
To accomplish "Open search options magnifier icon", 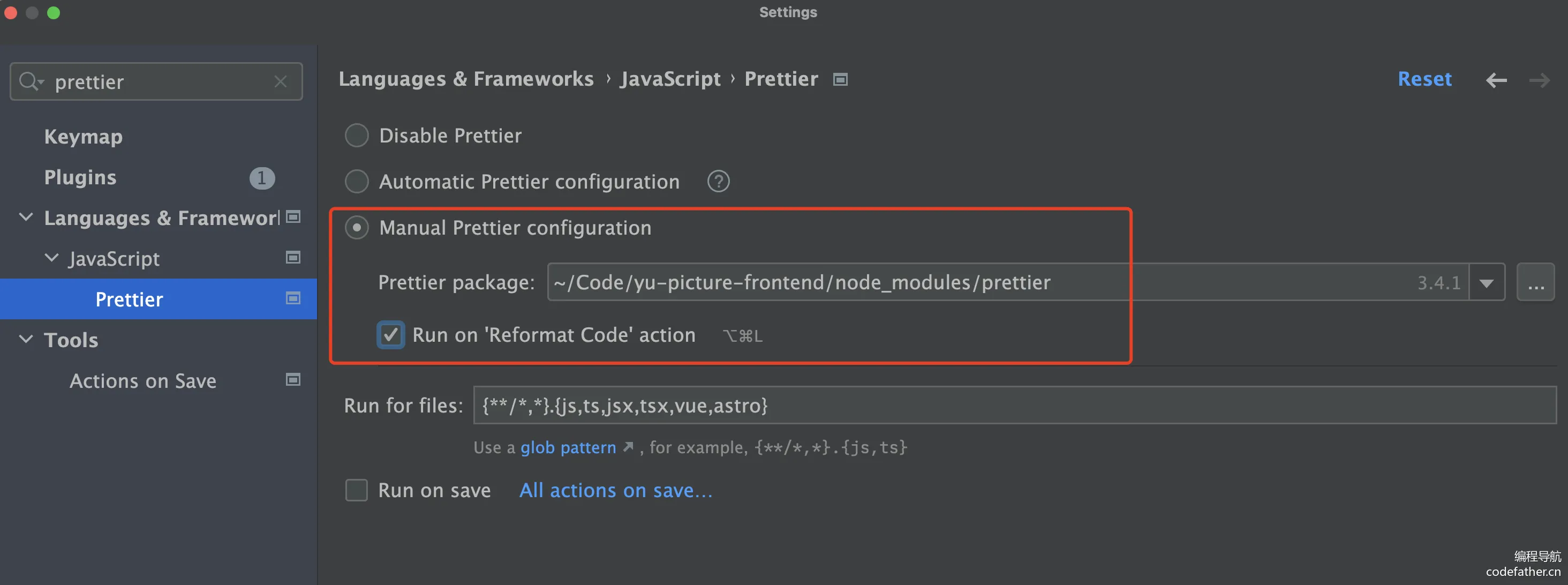I will [31, 81].
